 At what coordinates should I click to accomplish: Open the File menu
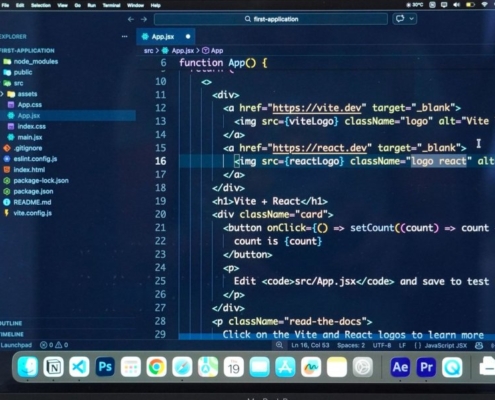(x=5, y=5)
